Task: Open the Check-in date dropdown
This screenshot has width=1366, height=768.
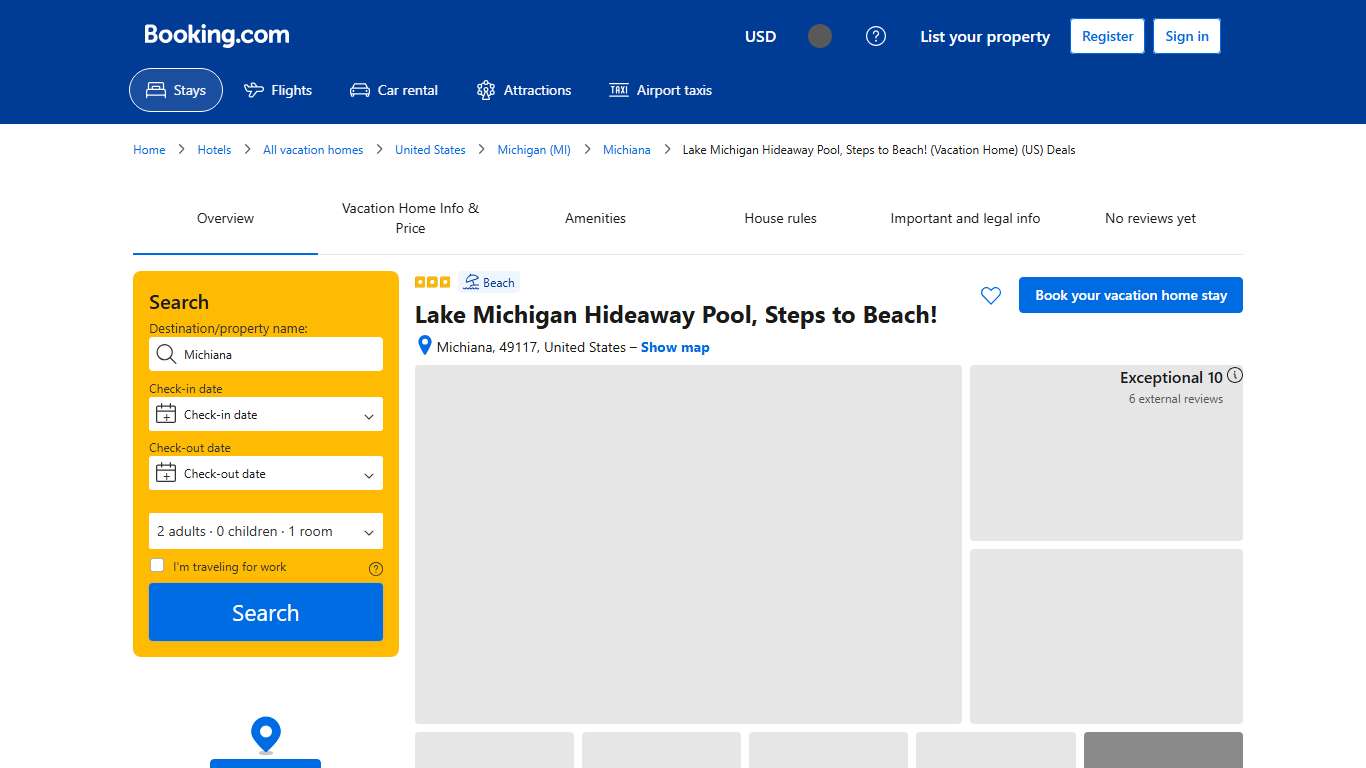Action: pyautogui.click(x=265, y=413)
